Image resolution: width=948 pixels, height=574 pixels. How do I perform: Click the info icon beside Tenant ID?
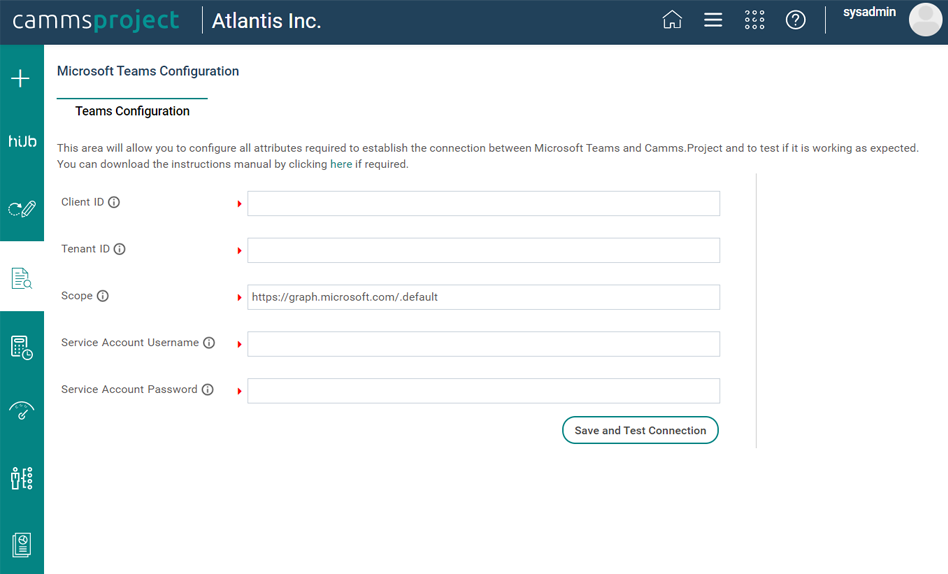pyautogui.click(x=120, y=249)
